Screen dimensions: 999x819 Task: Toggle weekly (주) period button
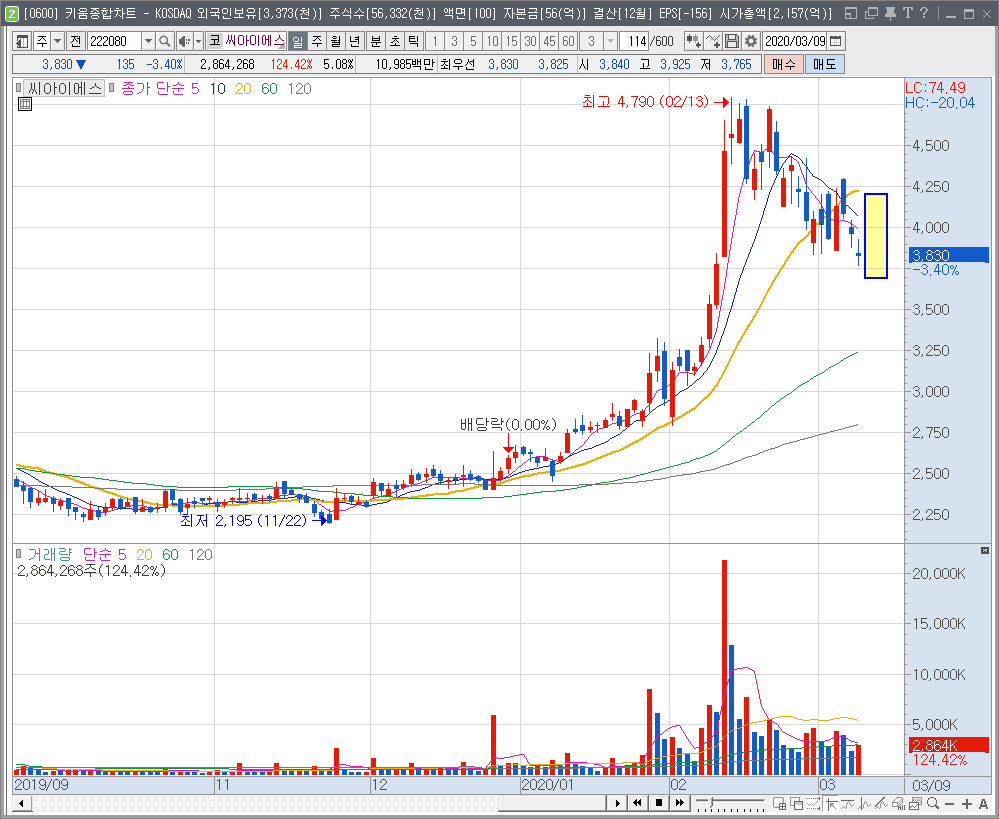point(317,41)
